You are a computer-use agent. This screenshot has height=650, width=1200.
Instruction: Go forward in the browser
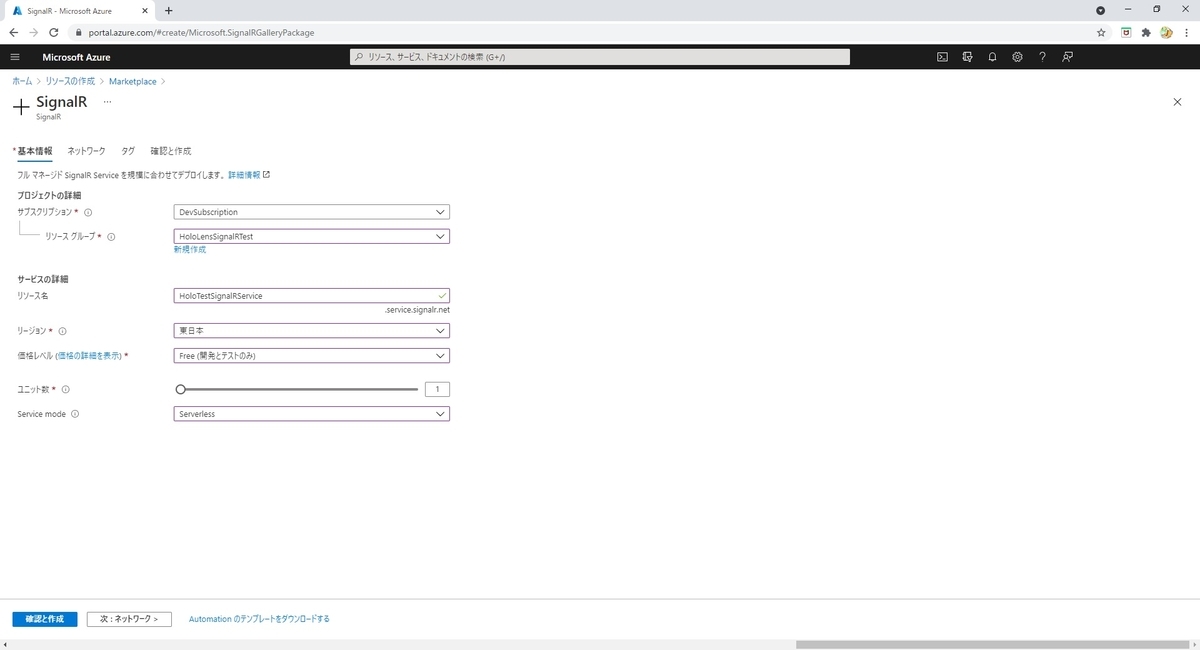[34, 32]
